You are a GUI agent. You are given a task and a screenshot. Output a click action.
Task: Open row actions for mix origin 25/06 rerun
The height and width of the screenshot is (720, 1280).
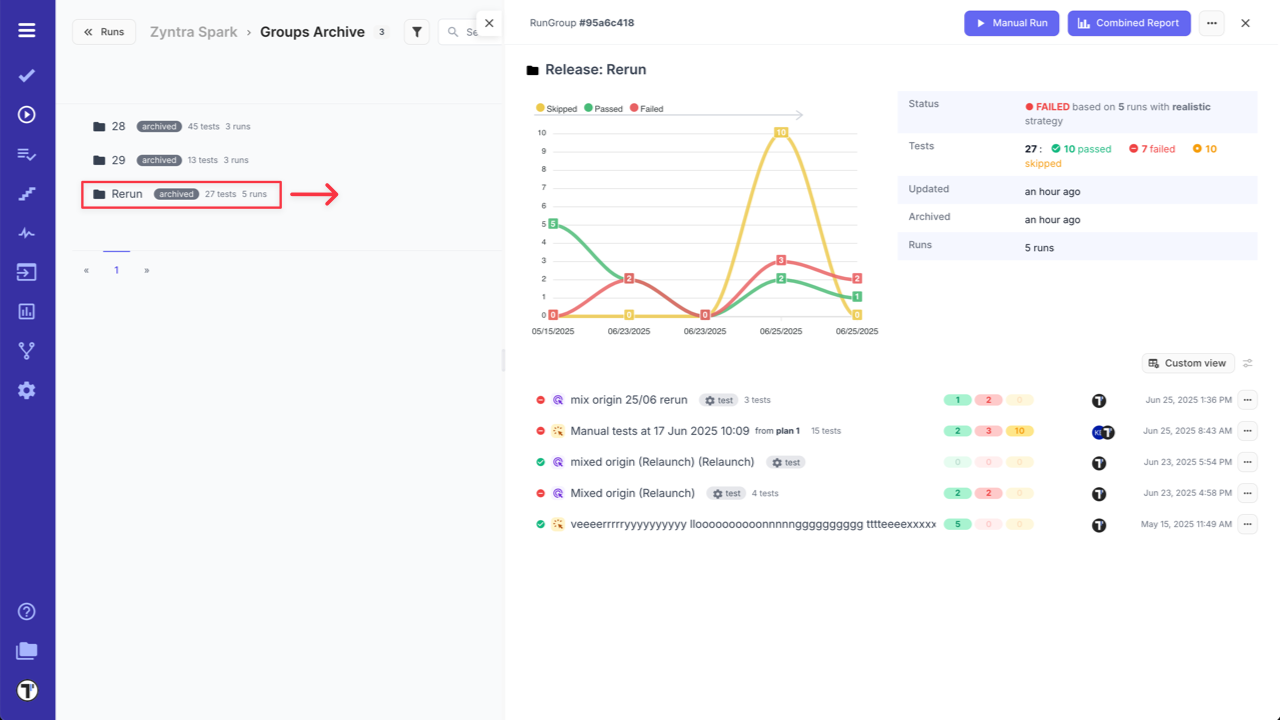pyautogui.click(x=1247, y=399)
